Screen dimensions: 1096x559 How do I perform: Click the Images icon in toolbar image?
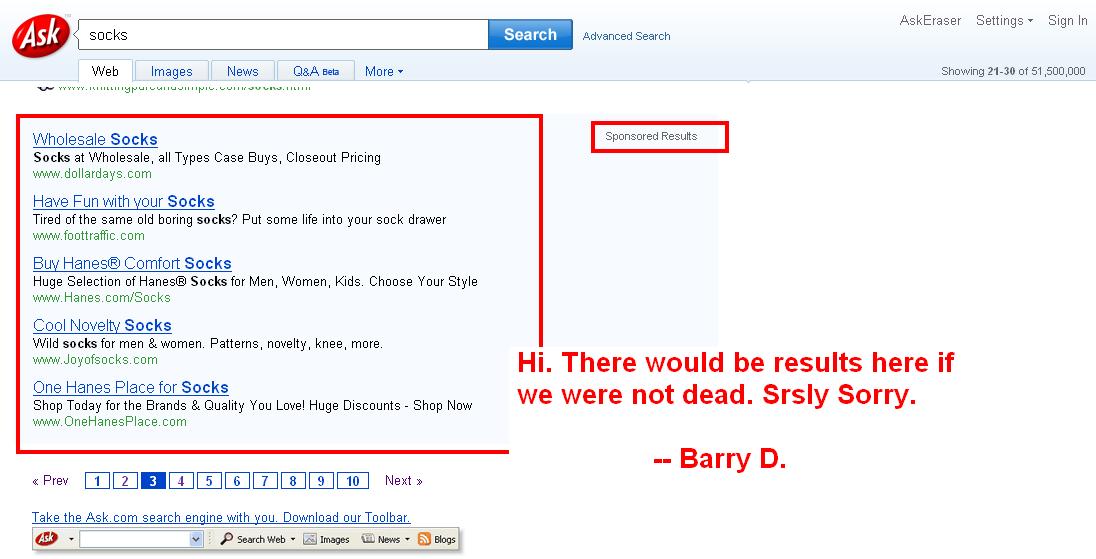click(x=309, y=539)
